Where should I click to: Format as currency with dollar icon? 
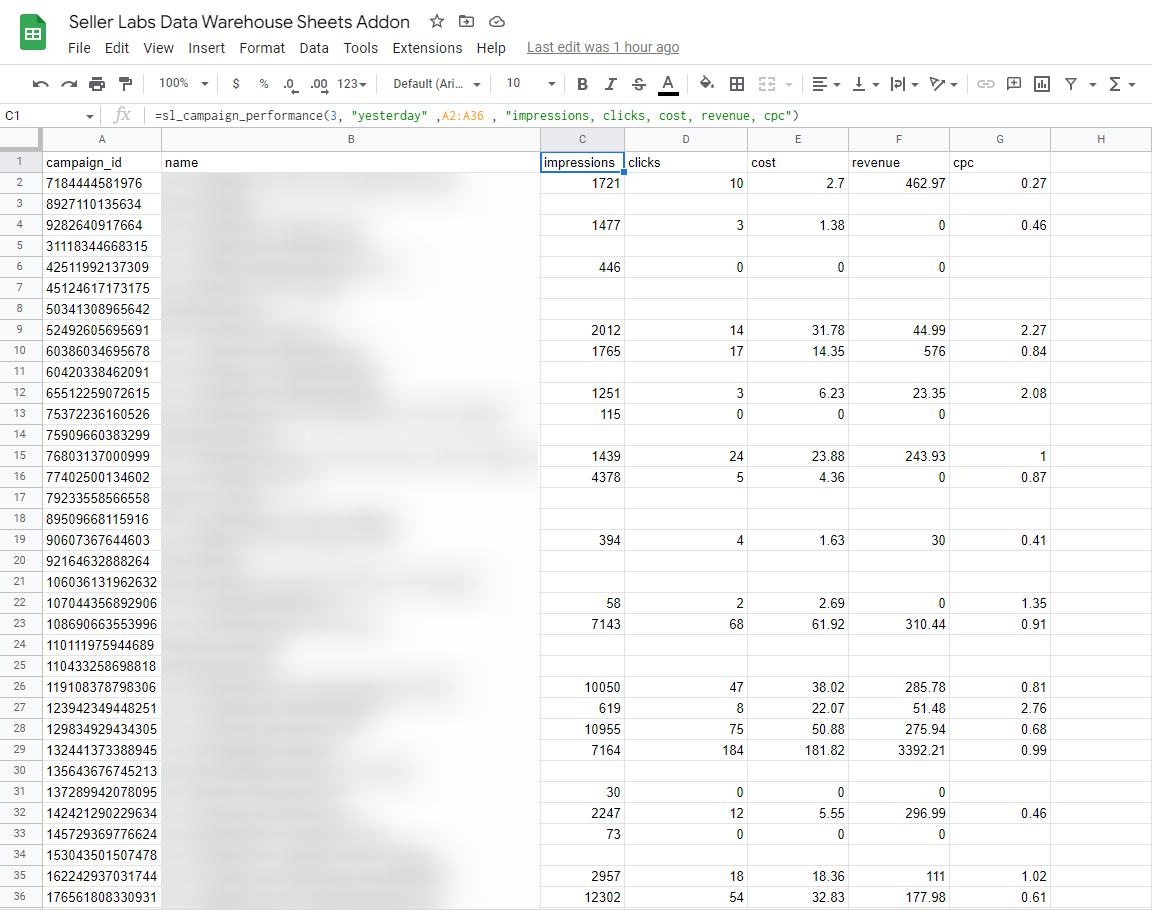[x=236, y=84]
